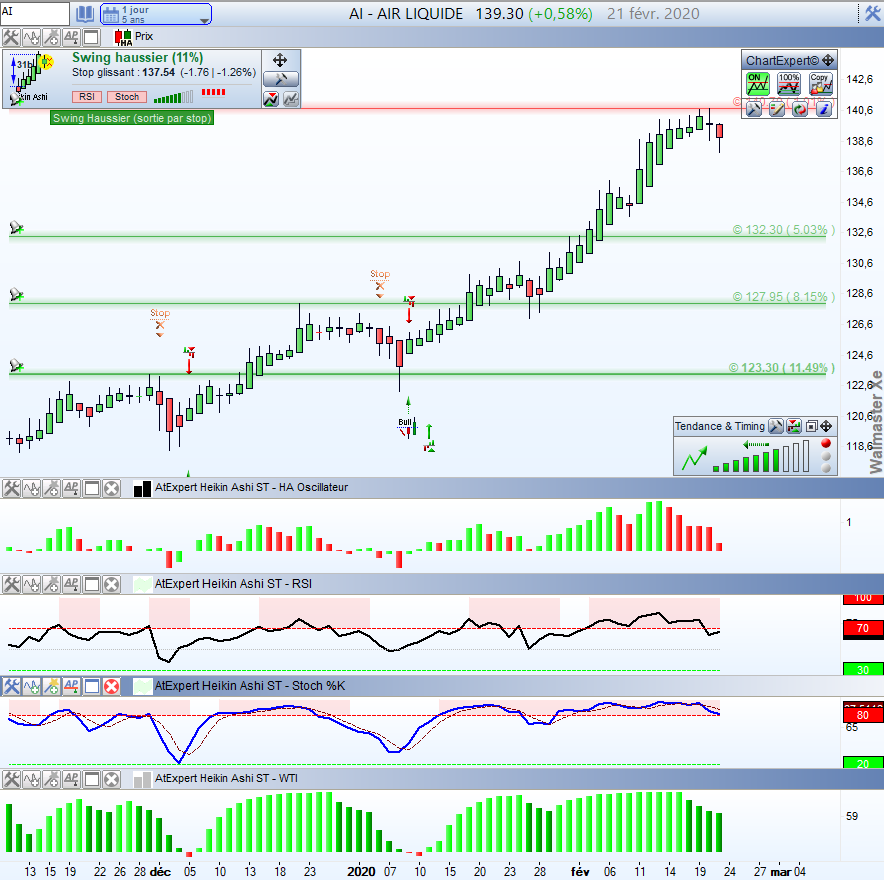Open the Swing haussier panel hammer settings
The width and height of the screenshot is (884, 880).
(x=281, y=79)
